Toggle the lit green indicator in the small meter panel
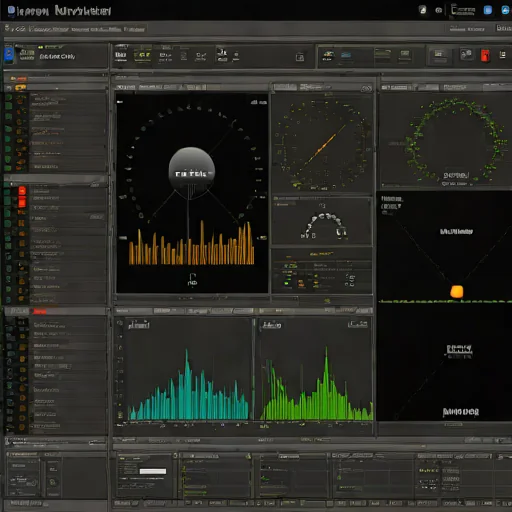The width and height of the screenshot is (512, 512). click(286, 283)
